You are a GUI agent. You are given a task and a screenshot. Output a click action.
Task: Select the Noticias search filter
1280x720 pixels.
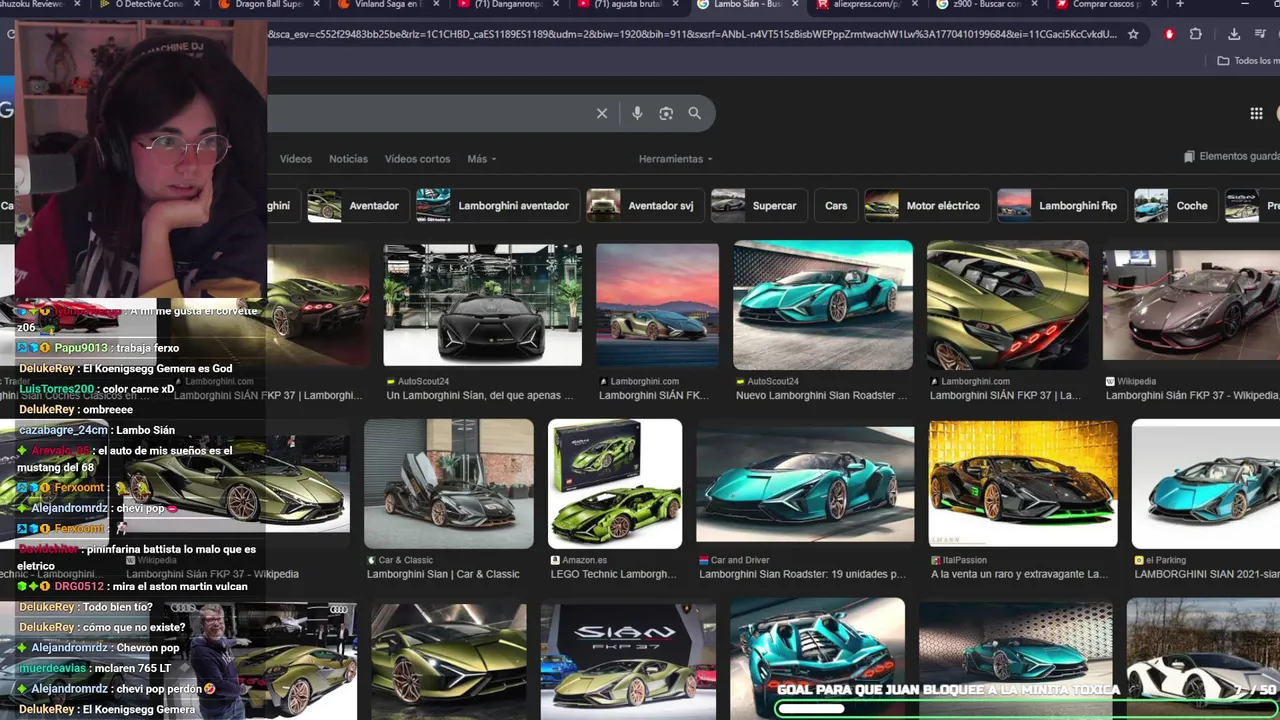(x=348, y=159)
